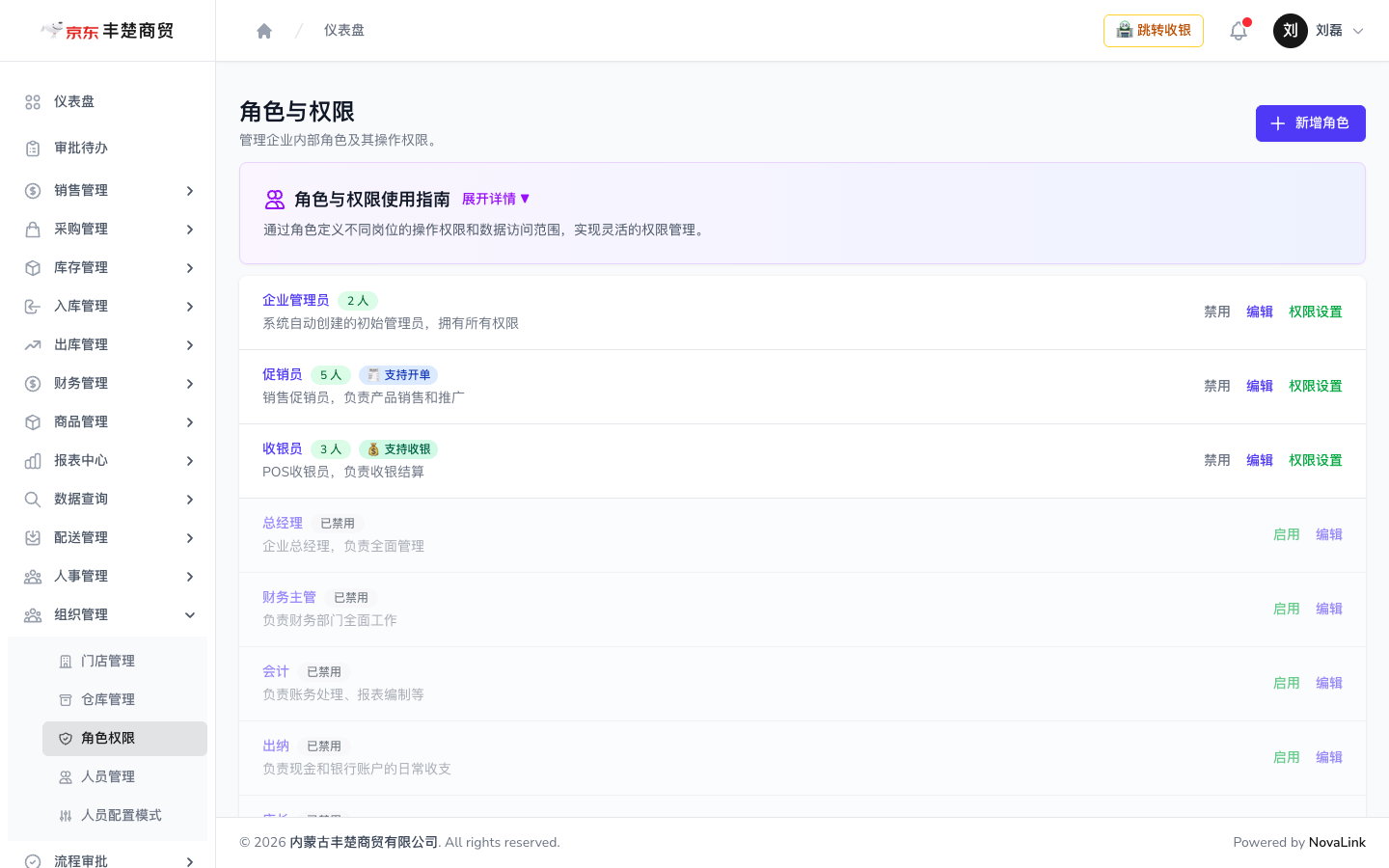Expand the 财务管理 chevron
Screen dimensions: 1389x868
coord(190,384)
